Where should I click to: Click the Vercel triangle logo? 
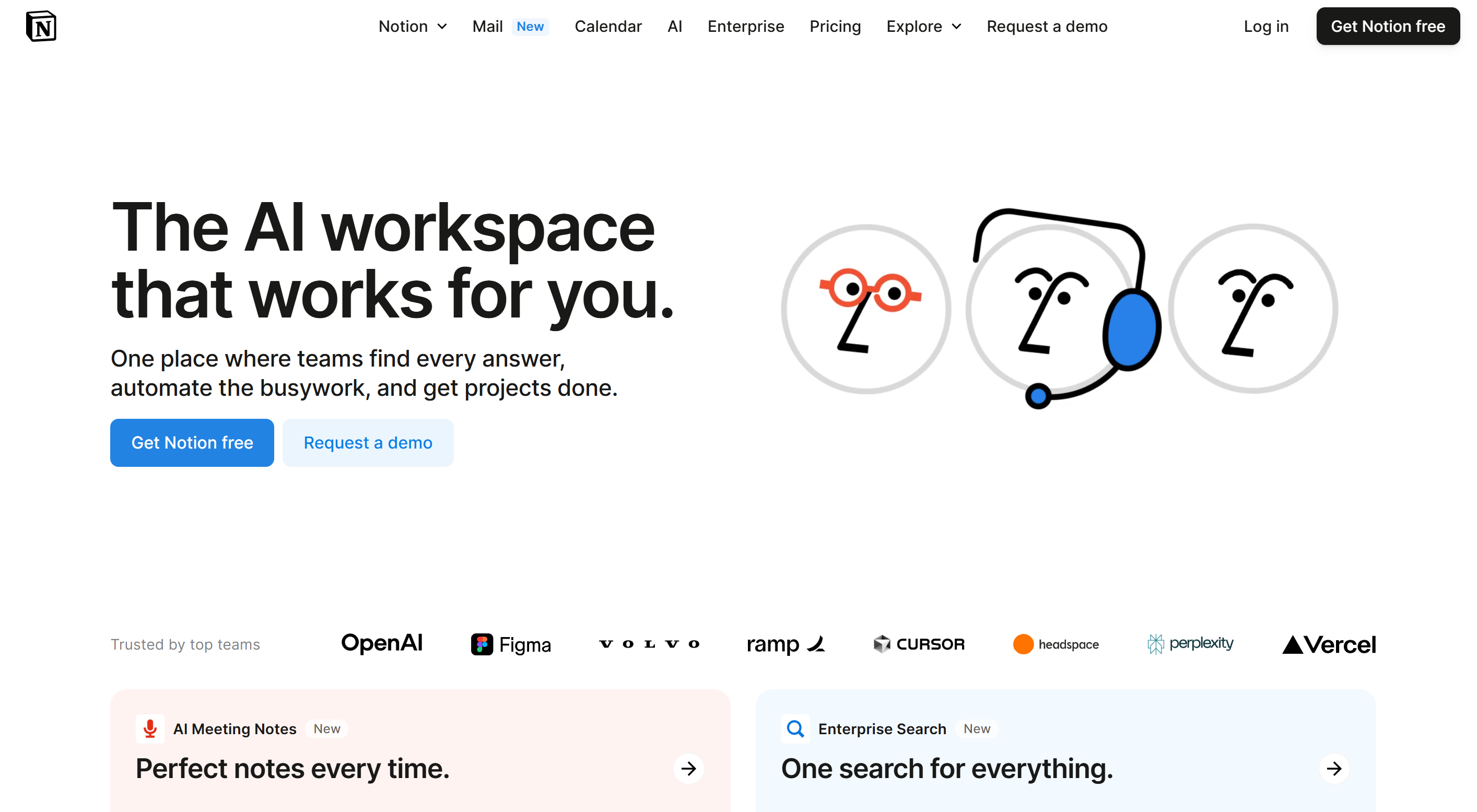1292,644
